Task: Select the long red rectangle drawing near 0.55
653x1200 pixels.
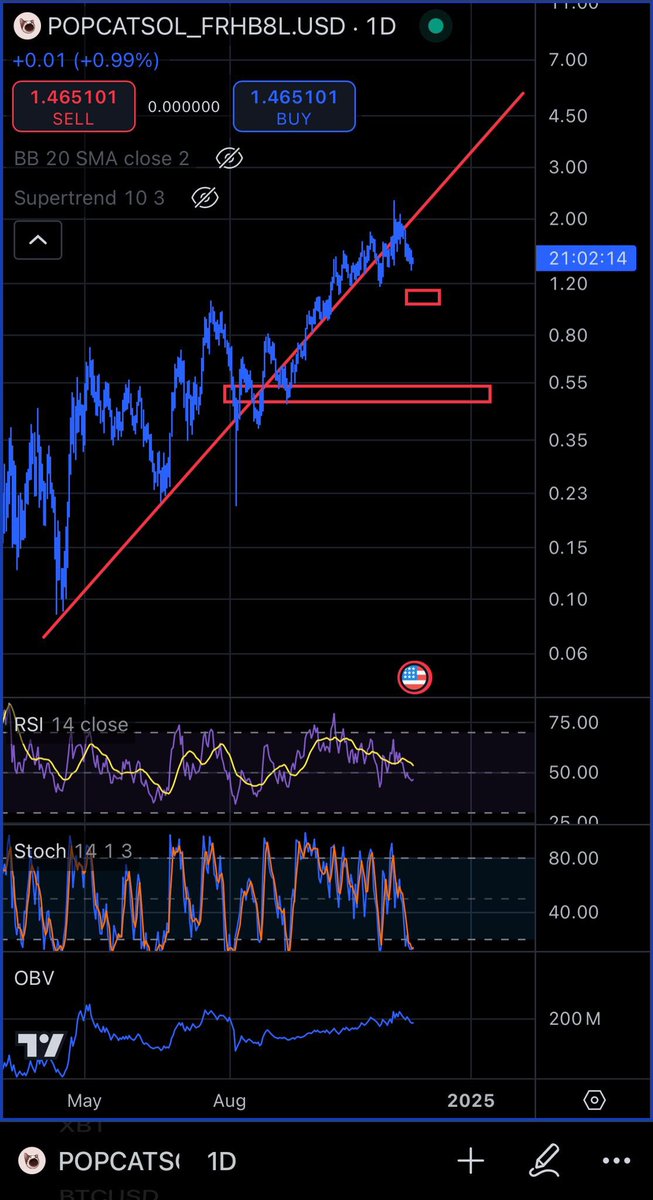Action: [357, 394]
